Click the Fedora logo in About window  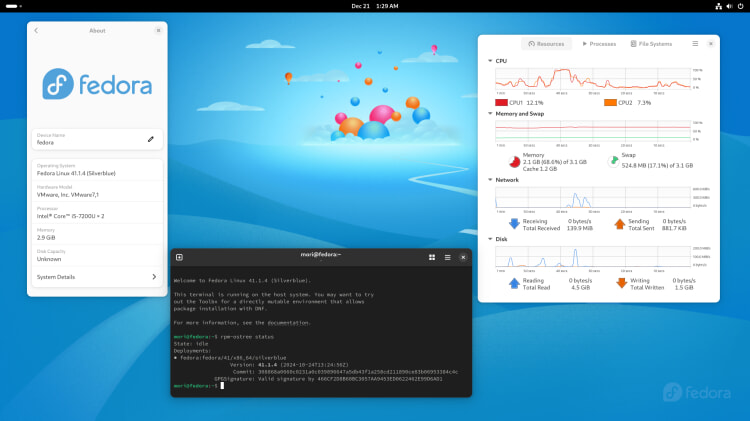coord(97,84)
